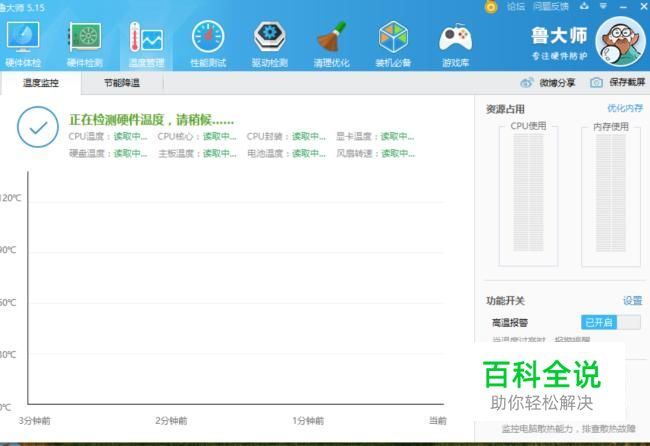Screen dimensions: 650x446
Task: Click the CPU核心 reading text
Action: tap(197, 136)
